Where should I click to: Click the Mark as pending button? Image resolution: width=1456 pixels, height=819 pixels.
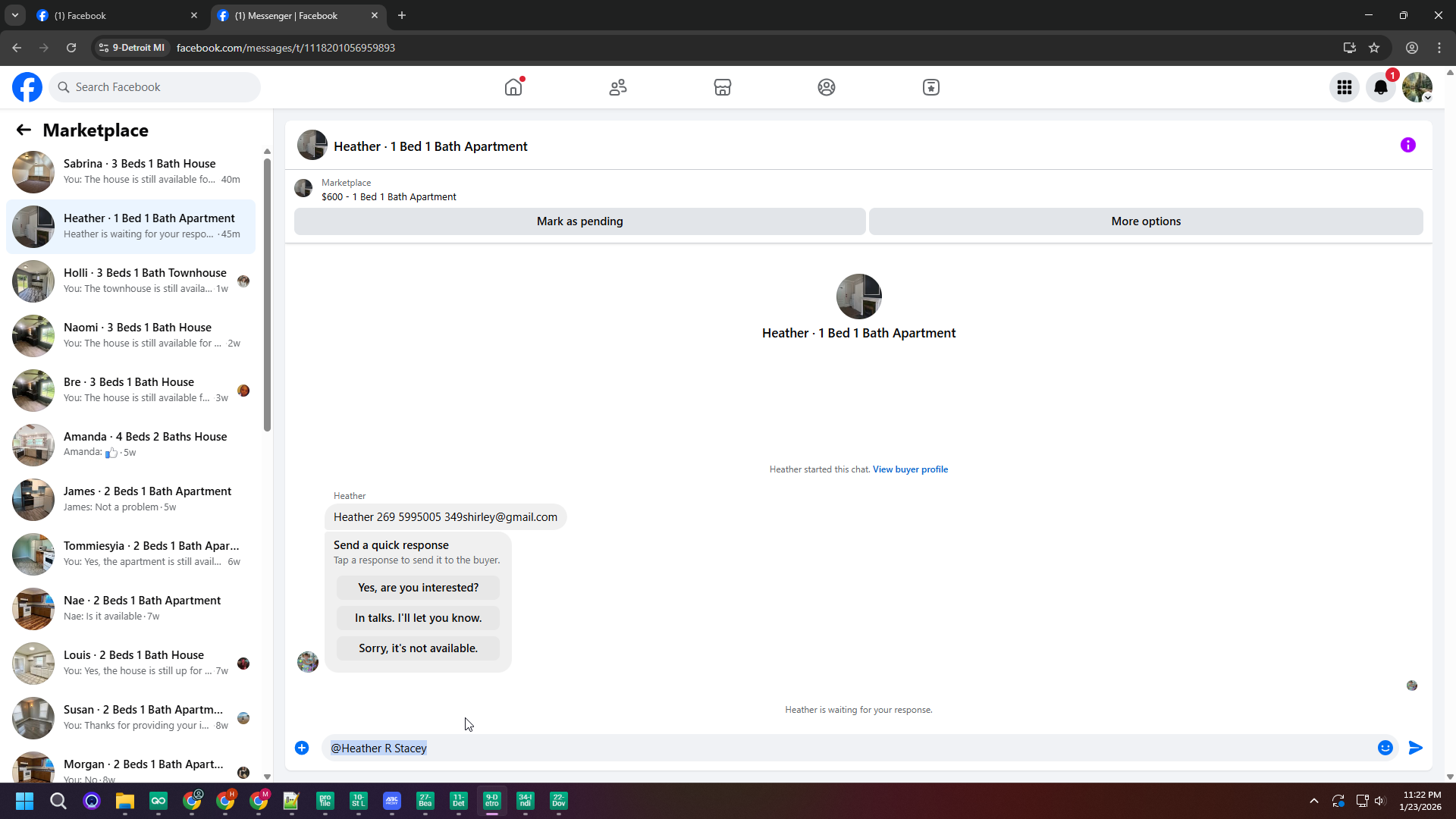(x=579, y=221)
